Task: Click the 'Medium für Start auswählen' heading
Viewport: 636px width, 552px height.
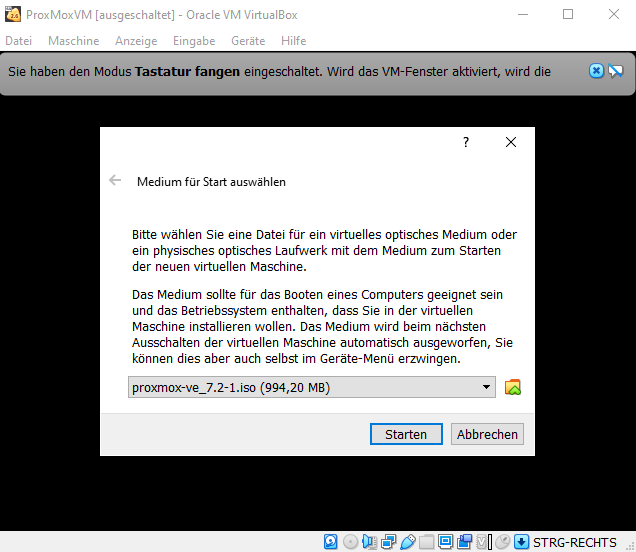Action: click(x=211, y=182)
